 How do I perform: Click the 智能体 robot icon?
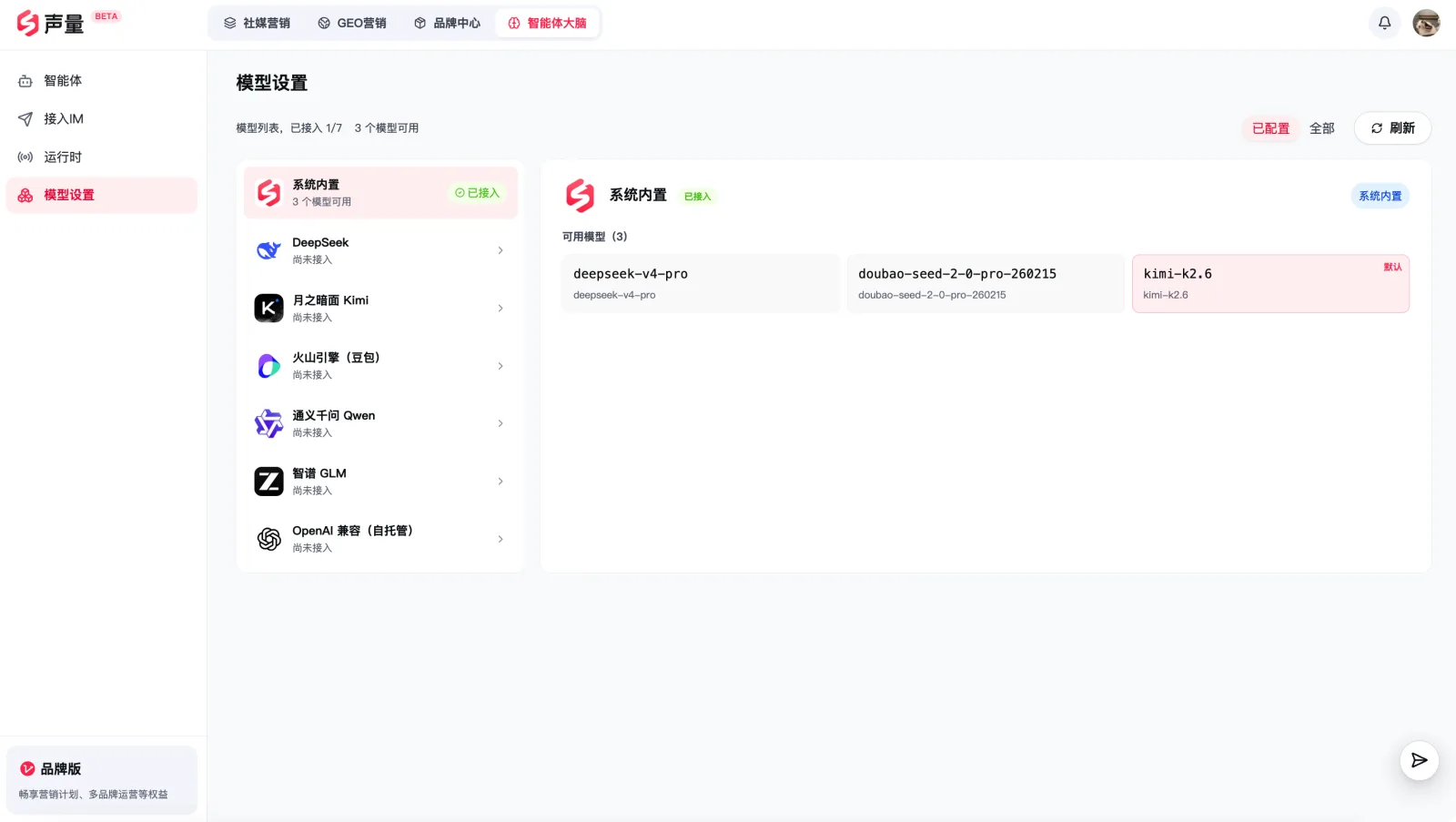pyautogui.click(x=25, y=81)
